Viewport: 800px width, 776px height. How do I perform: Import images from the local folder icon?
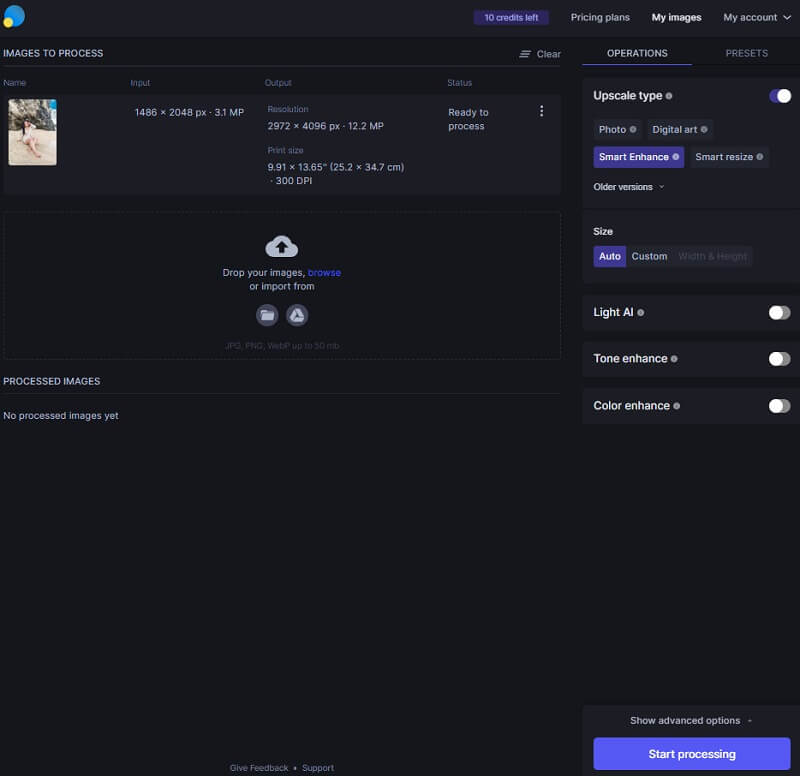point(267,315)
